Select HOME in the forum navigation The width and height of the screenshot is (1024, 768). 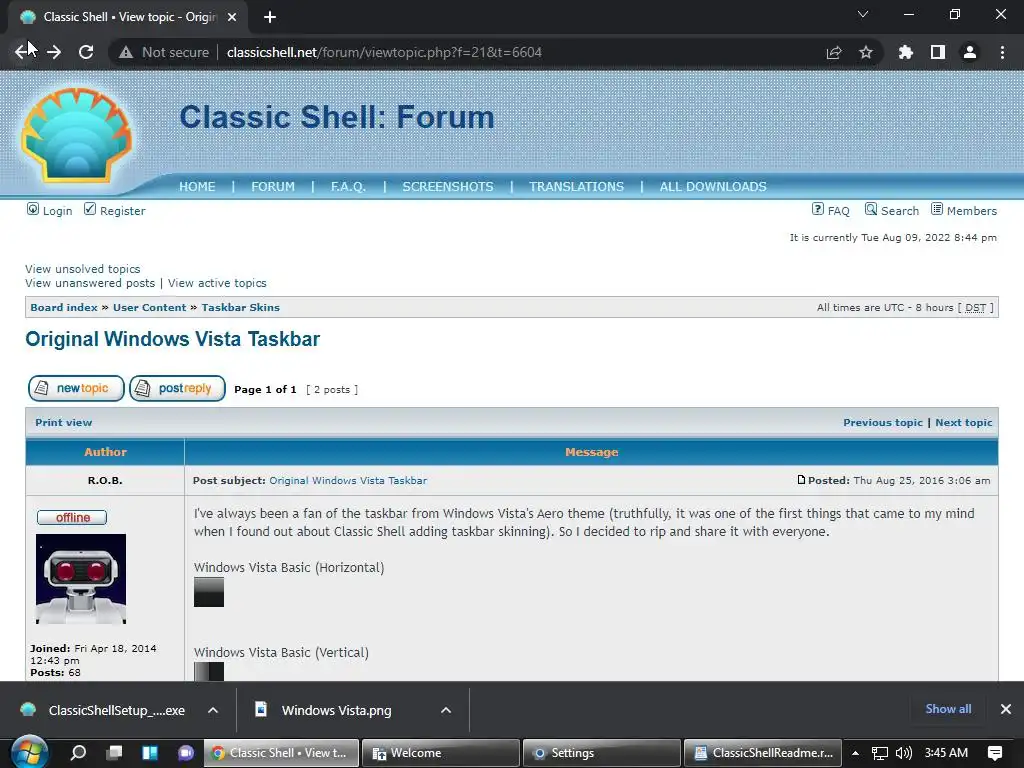(197, 186)
